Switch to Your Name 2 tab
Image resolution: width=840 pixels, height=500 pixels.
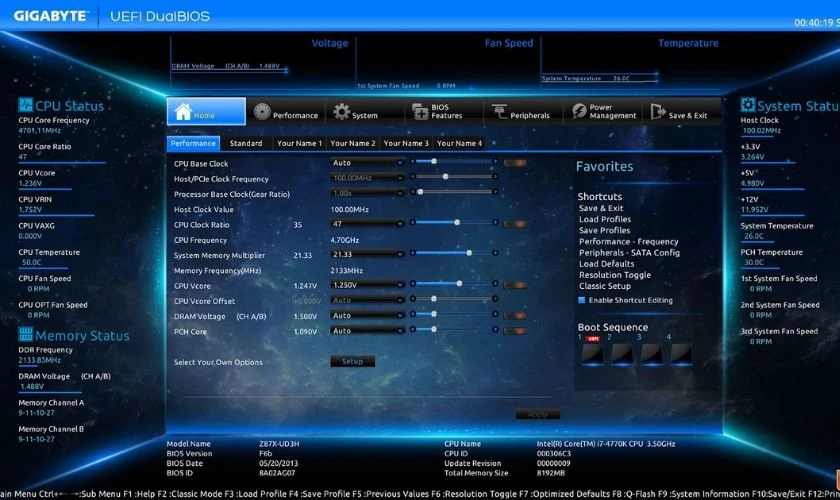352,144
